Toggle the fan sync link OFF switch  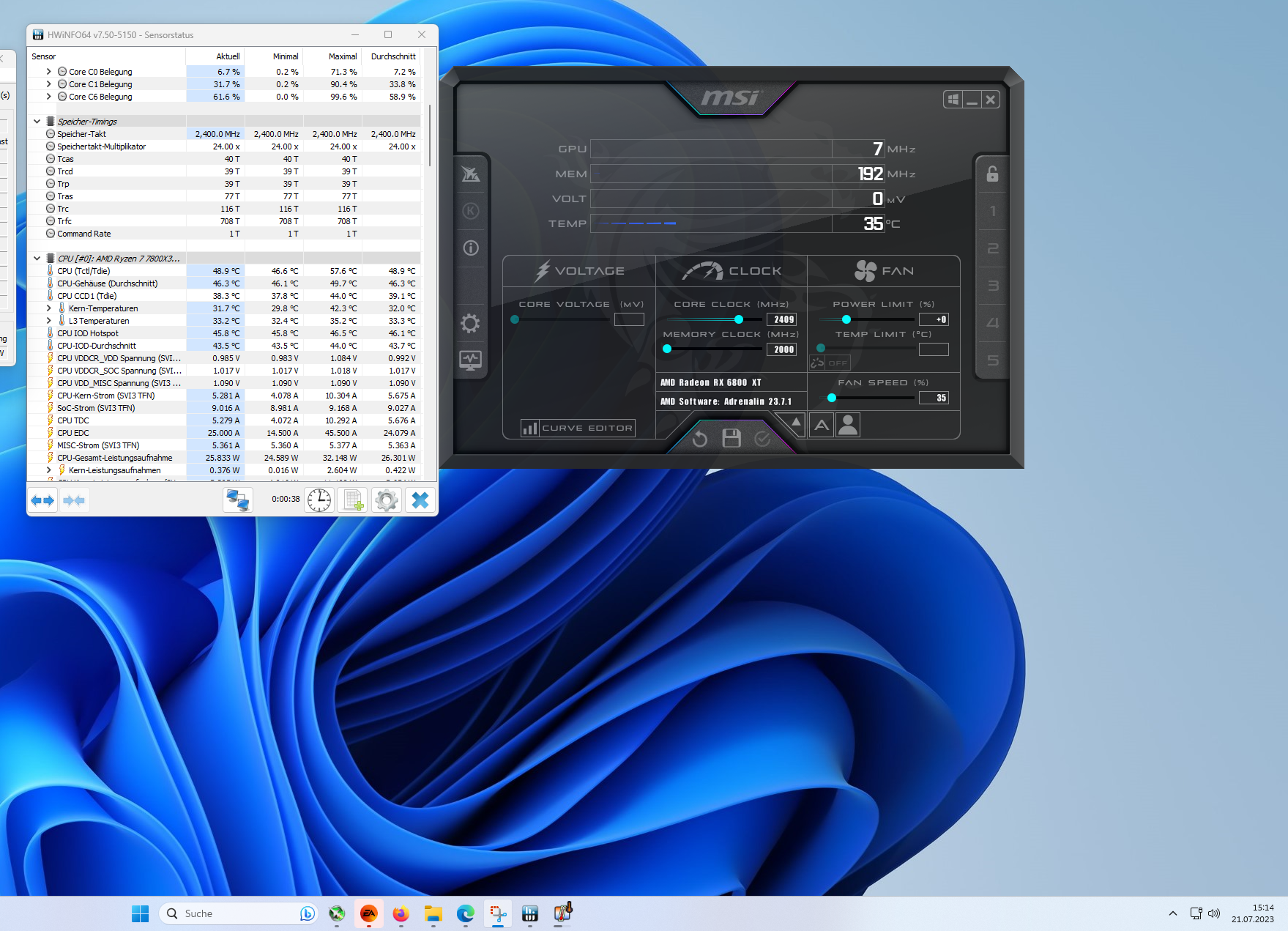tap(829, 363)
